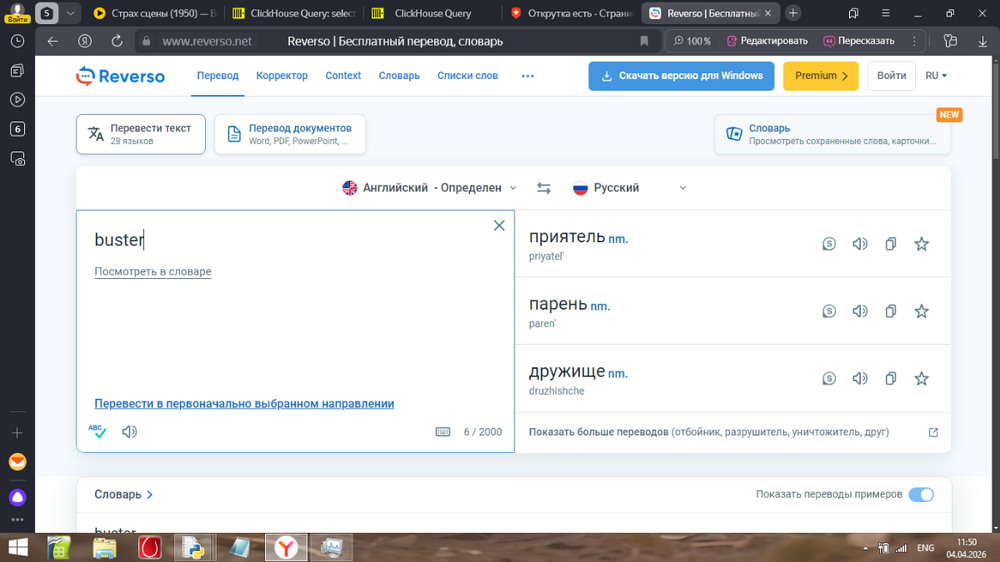Clear the input text with the X icon

(499, 225)
